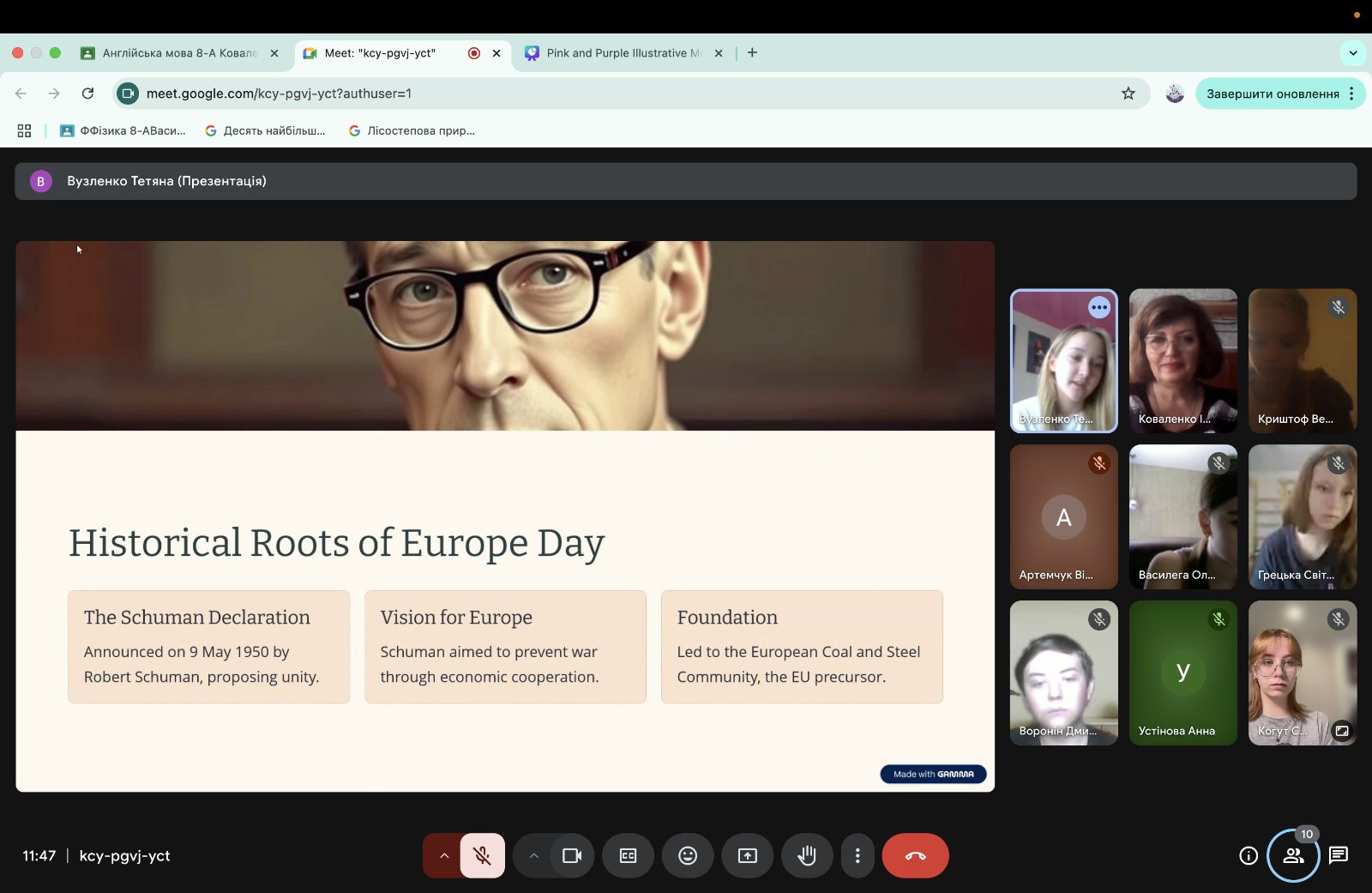Start presenting your screen
This screenshot has height=893, width=1372.
pyautogui.click(x=748, y=855)
